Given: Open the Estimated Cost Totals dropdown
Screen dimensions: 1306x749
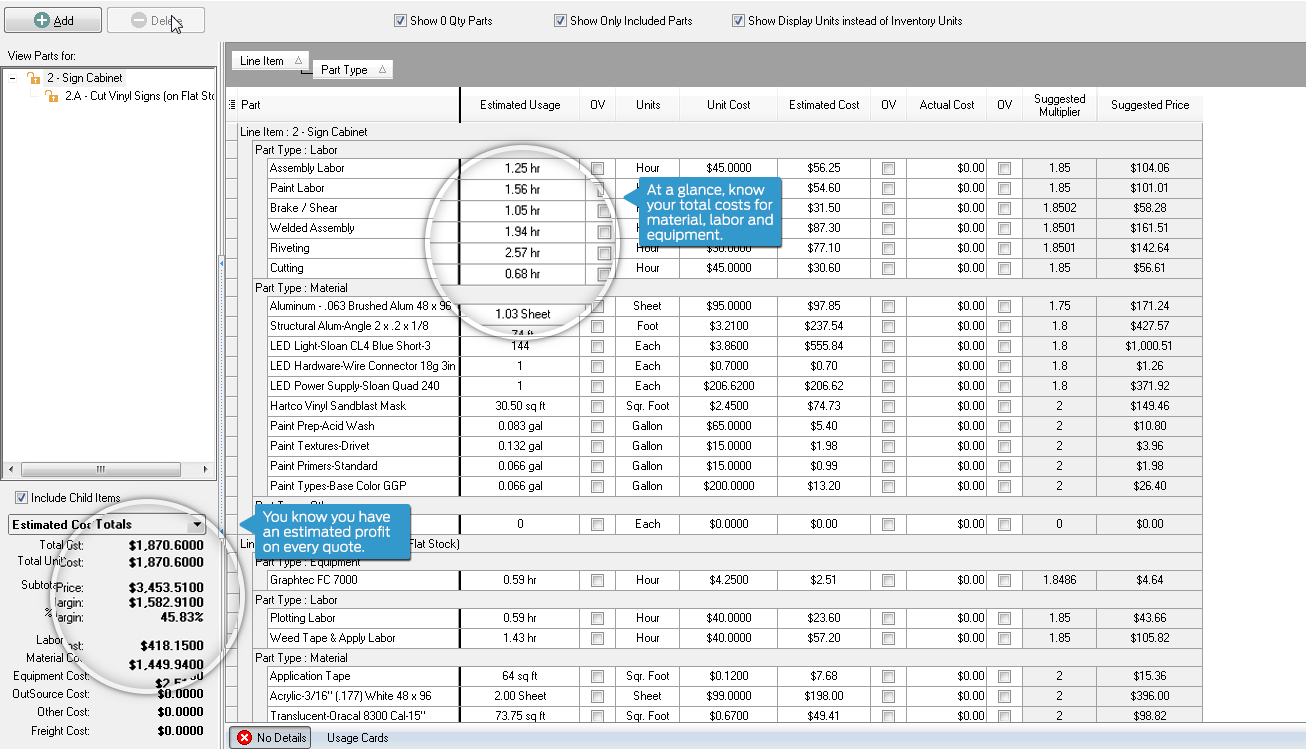Looking at the screenshot, I should (197, 524).
